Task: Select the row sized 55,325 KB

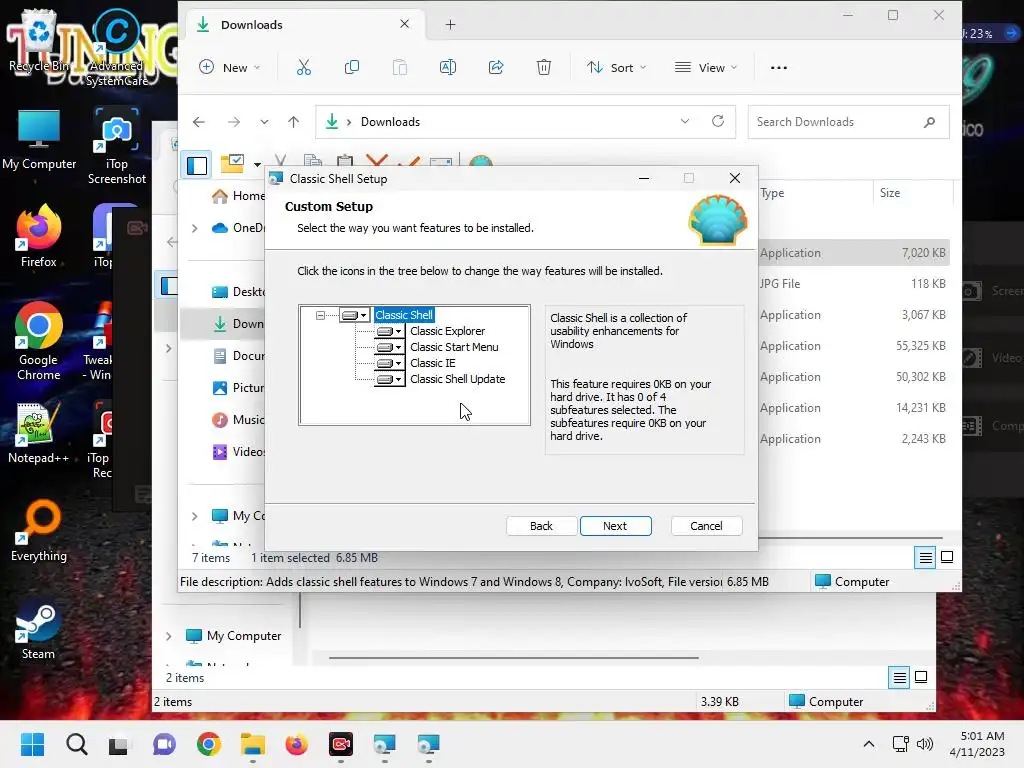Action: (854, 346)
